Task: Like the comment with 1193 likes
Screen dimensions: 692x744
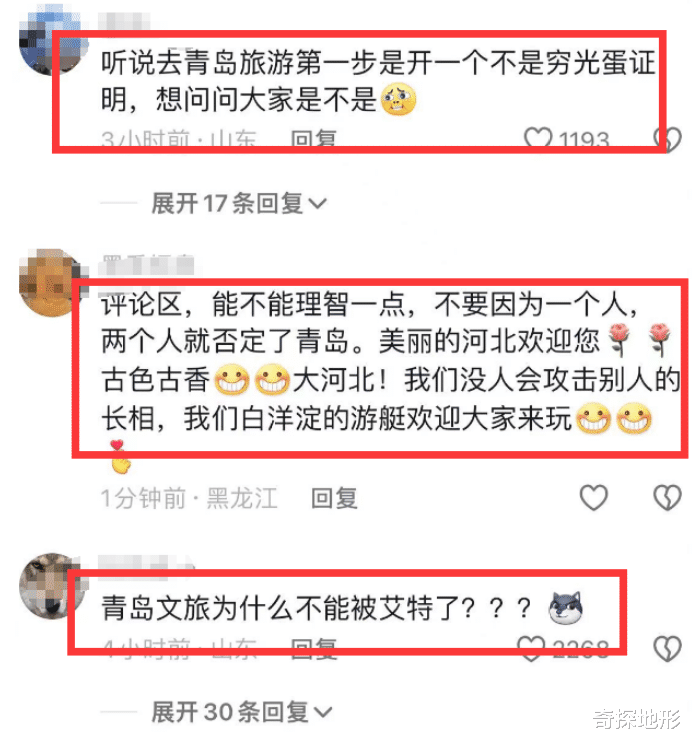Action: [x=537, y=138]
